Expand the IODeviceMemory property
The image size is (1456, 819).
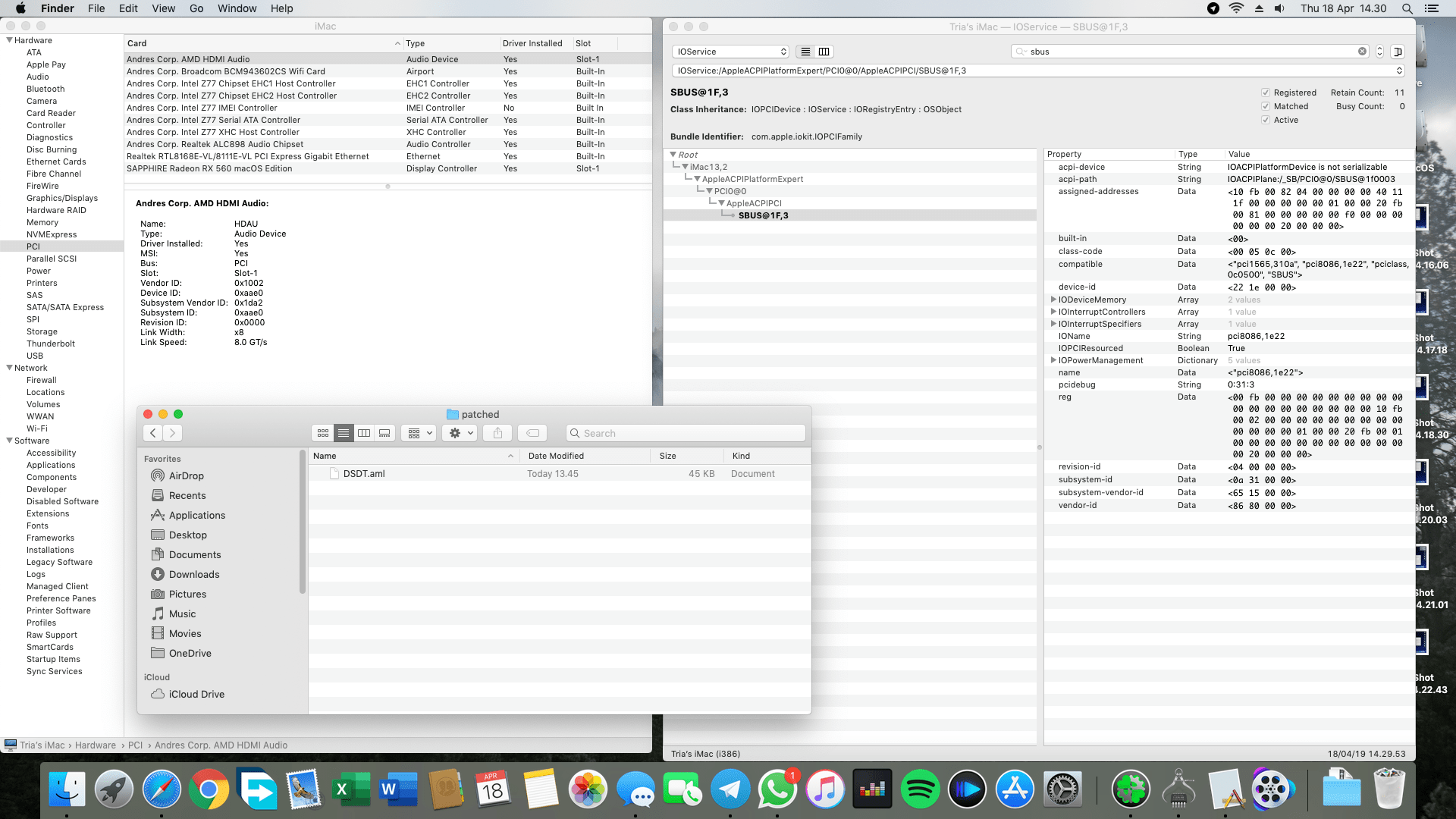tap(1053, 300)
